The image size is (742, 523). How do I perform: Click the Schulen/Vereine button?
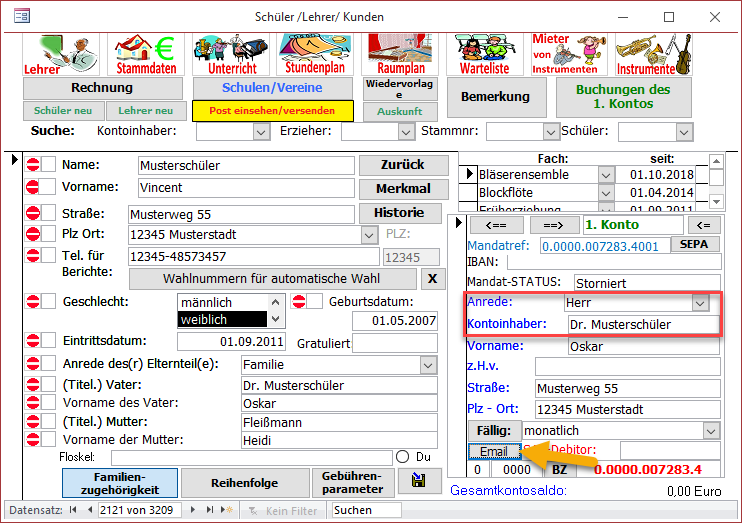(x=272, y=88)
